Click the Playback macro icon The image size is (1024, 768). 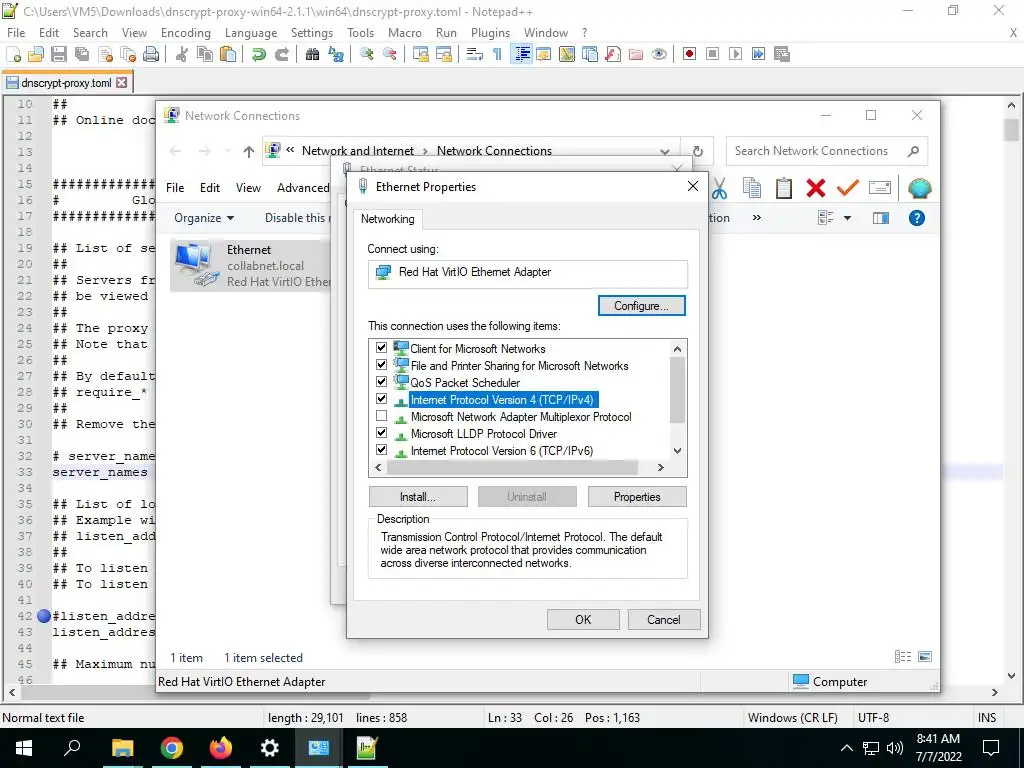735,54
